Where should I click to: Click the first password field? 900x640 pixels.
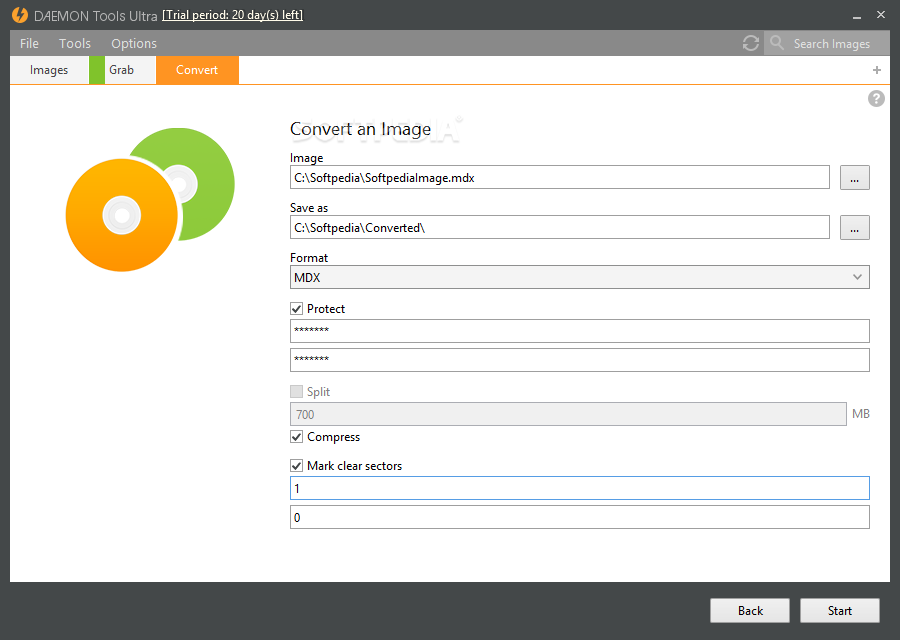click(x=580, y=331)
